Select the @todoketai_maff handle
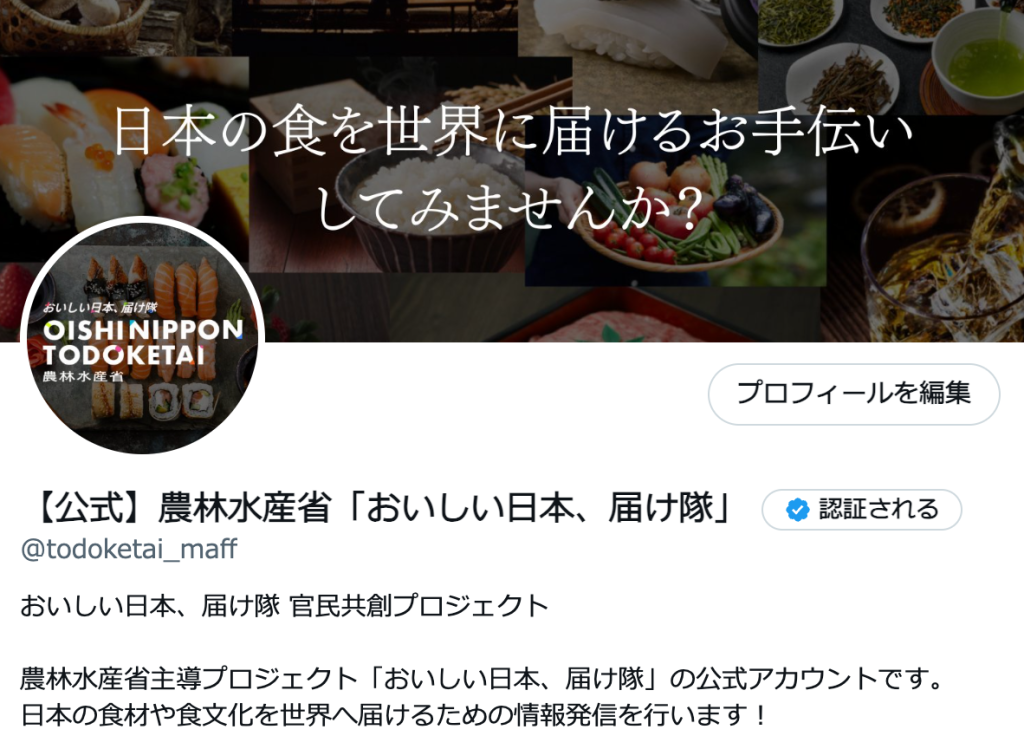Screen dimensions: 1024x749 [x=129, y=549]
